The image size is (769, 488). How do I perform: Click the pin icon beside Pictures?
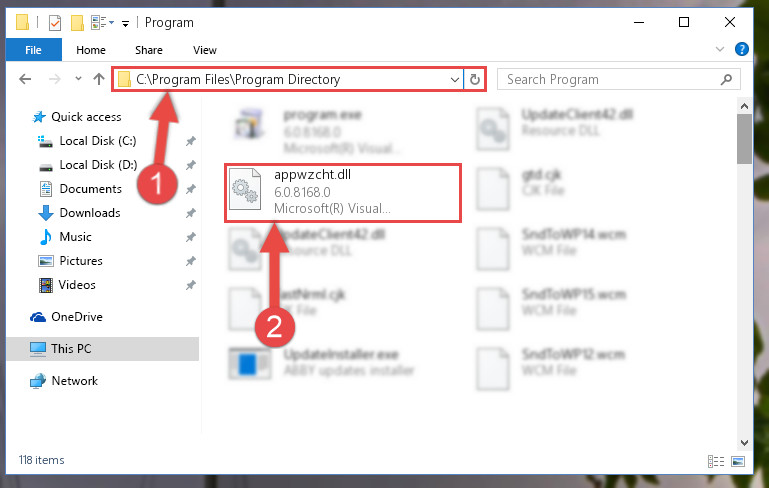point(190,261)
